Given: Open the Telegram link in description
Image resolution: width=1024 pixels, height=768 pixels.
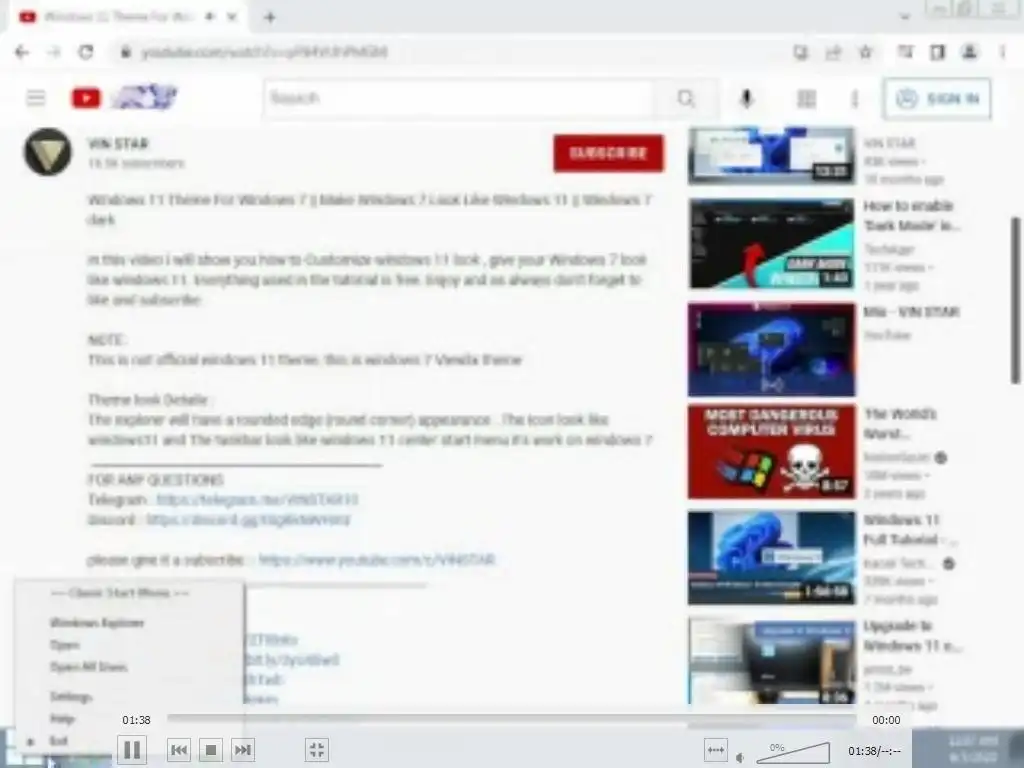Looking at the screenshot, I should pyautogui.click(x=257, y=500).
